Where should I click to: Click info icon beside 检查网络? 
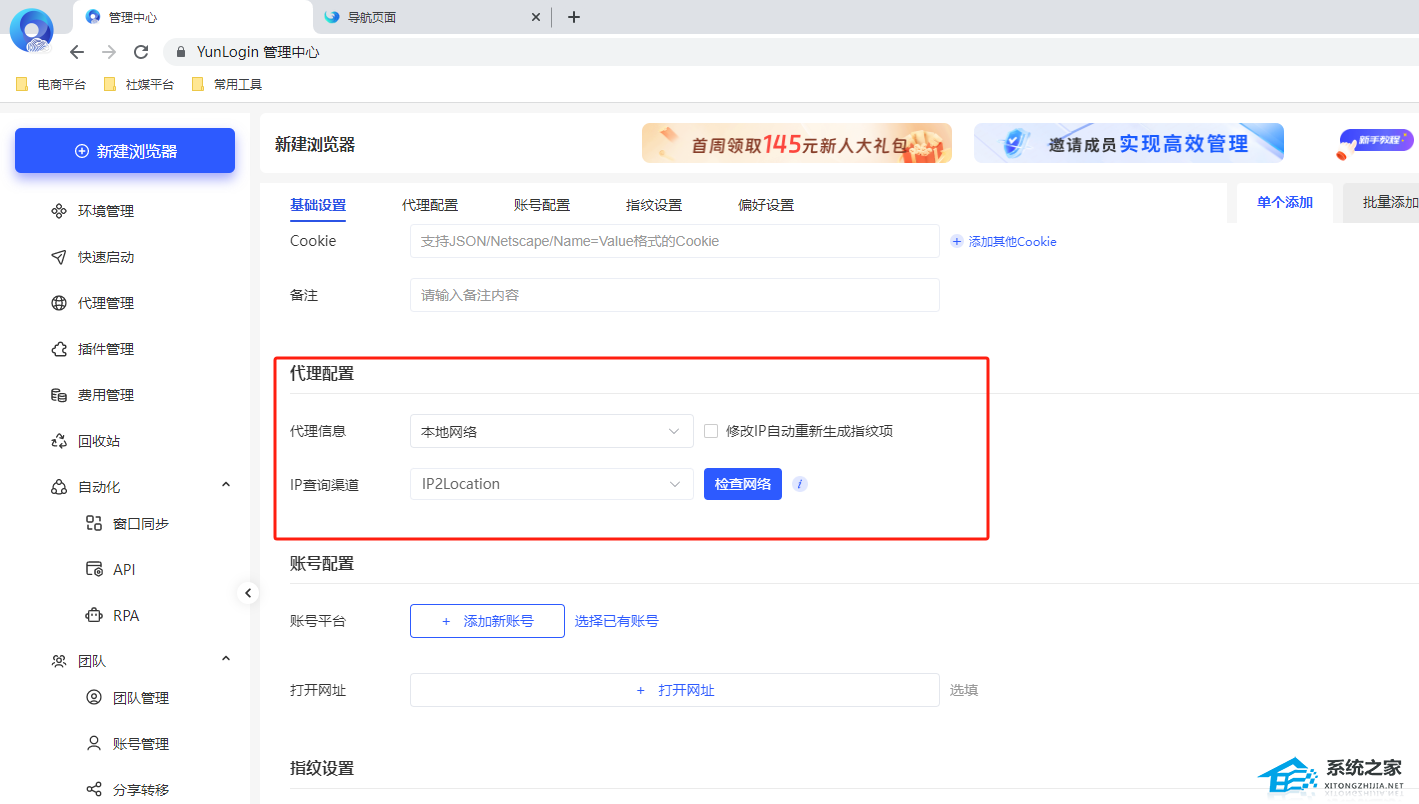(799, 484)
